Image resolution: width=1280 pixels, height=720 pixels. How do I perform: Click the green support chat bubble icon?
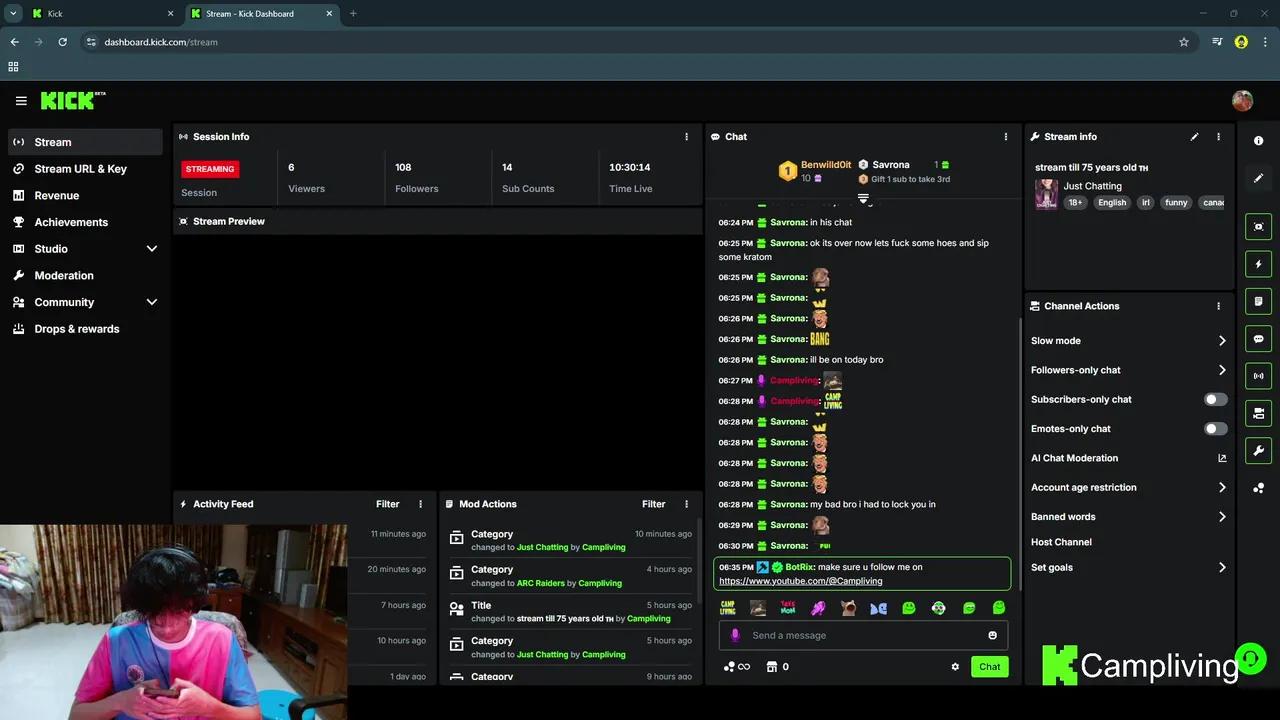click(1250, 658)
